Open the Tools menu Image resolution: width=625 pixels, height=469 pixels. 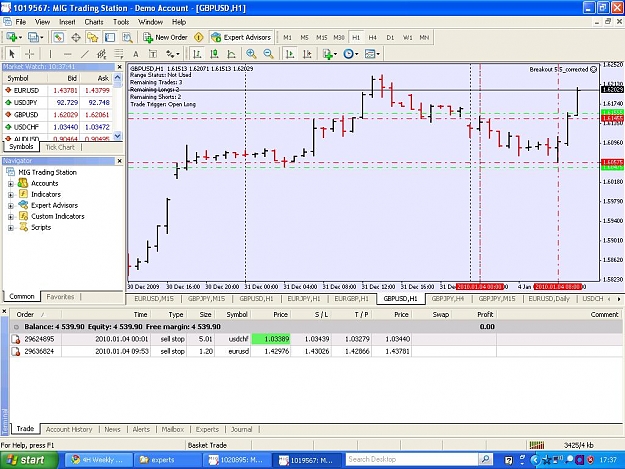click(x=121, y=22)
